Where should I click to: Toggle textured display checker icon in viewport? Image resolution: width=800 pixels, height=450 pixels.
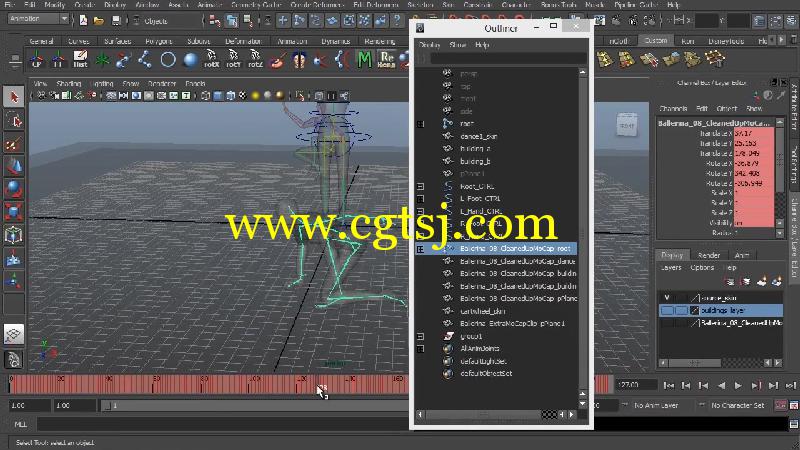click(x=242, y=95)
